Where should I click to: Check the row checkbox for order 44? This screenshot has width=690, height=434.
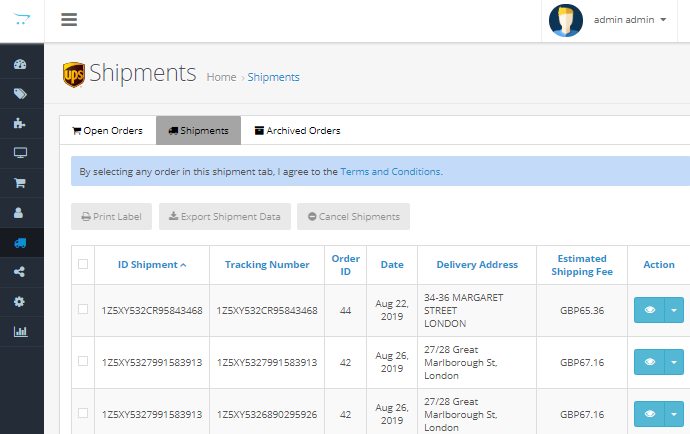[83, 309]
